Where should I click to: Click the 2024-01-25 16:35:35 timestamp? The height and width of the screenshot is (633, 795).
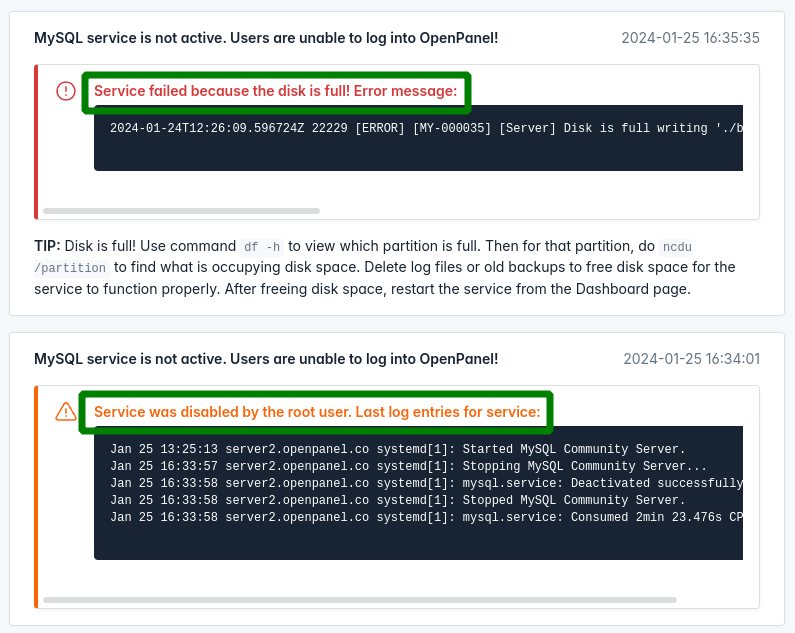tap(690, 38)
